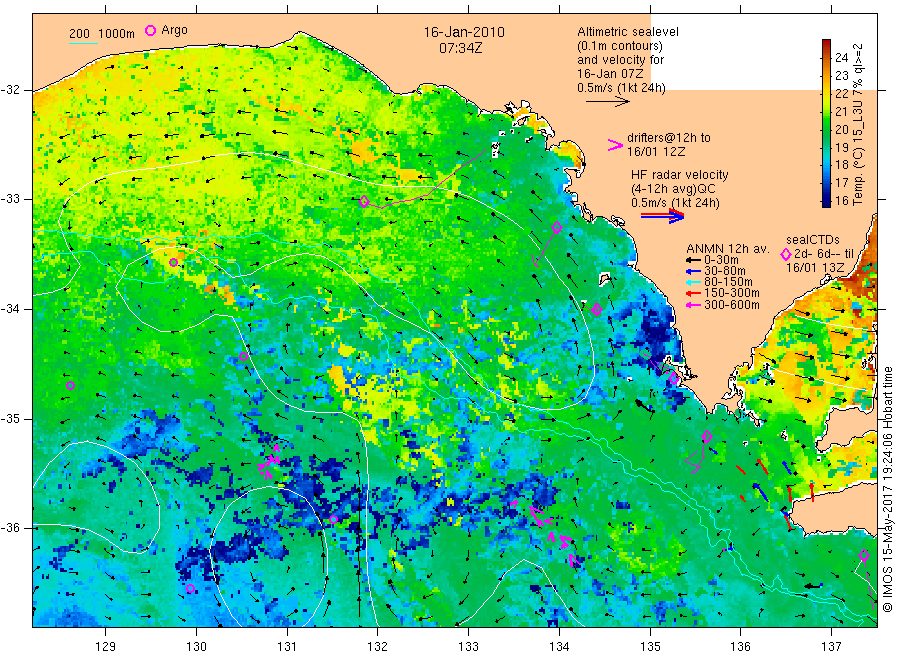
Task: Click the '16/01 13Z' sealCTD date text
Action: pos(815,267)
